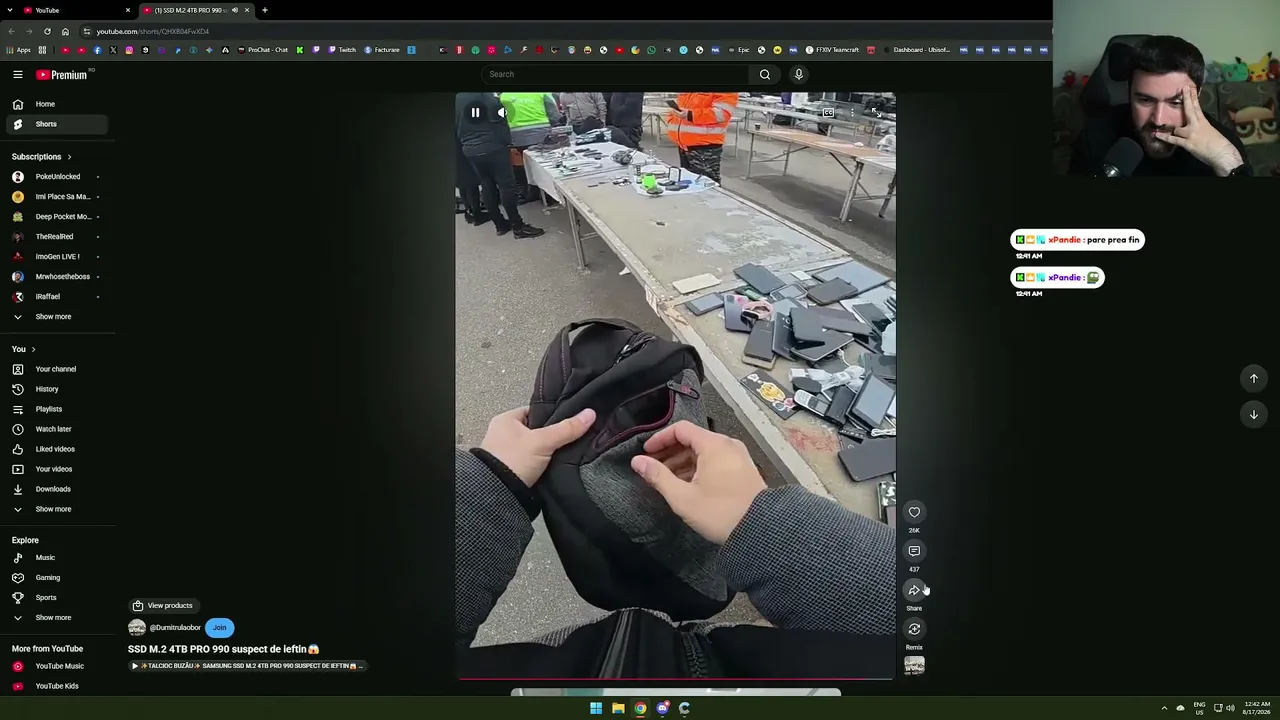
Task: Expand Show more under Downloads
Action: tap(57, 509)
